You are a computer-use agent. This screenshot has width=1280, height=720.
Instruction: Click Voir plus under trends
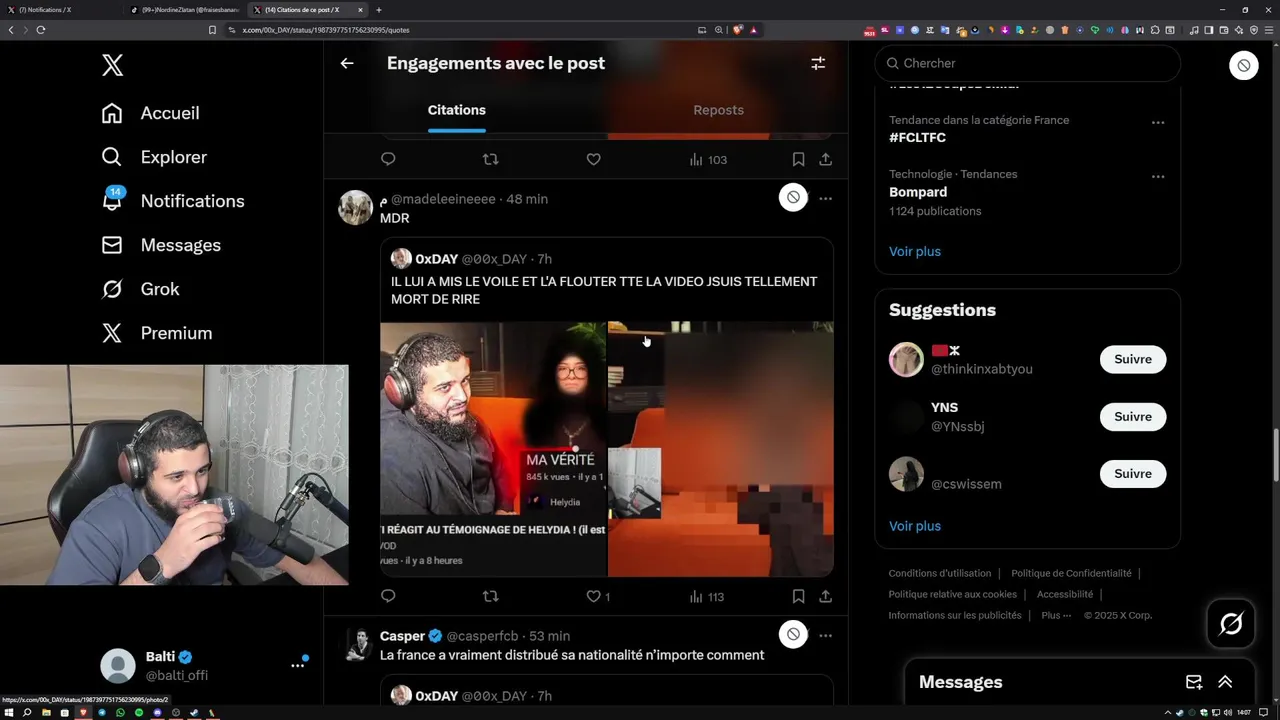coord(915,251)
